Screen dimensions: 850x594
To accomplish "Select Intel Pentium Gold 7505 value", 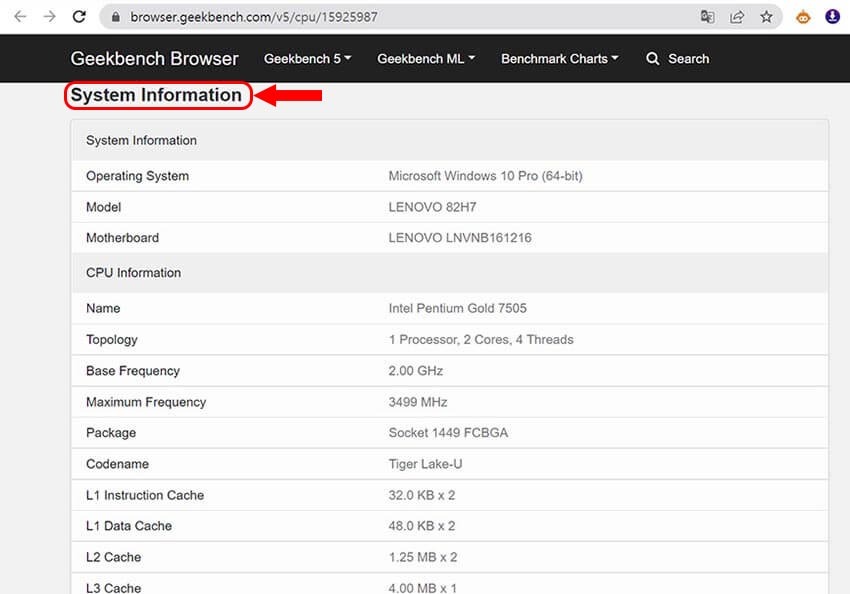I will [458, 308].
